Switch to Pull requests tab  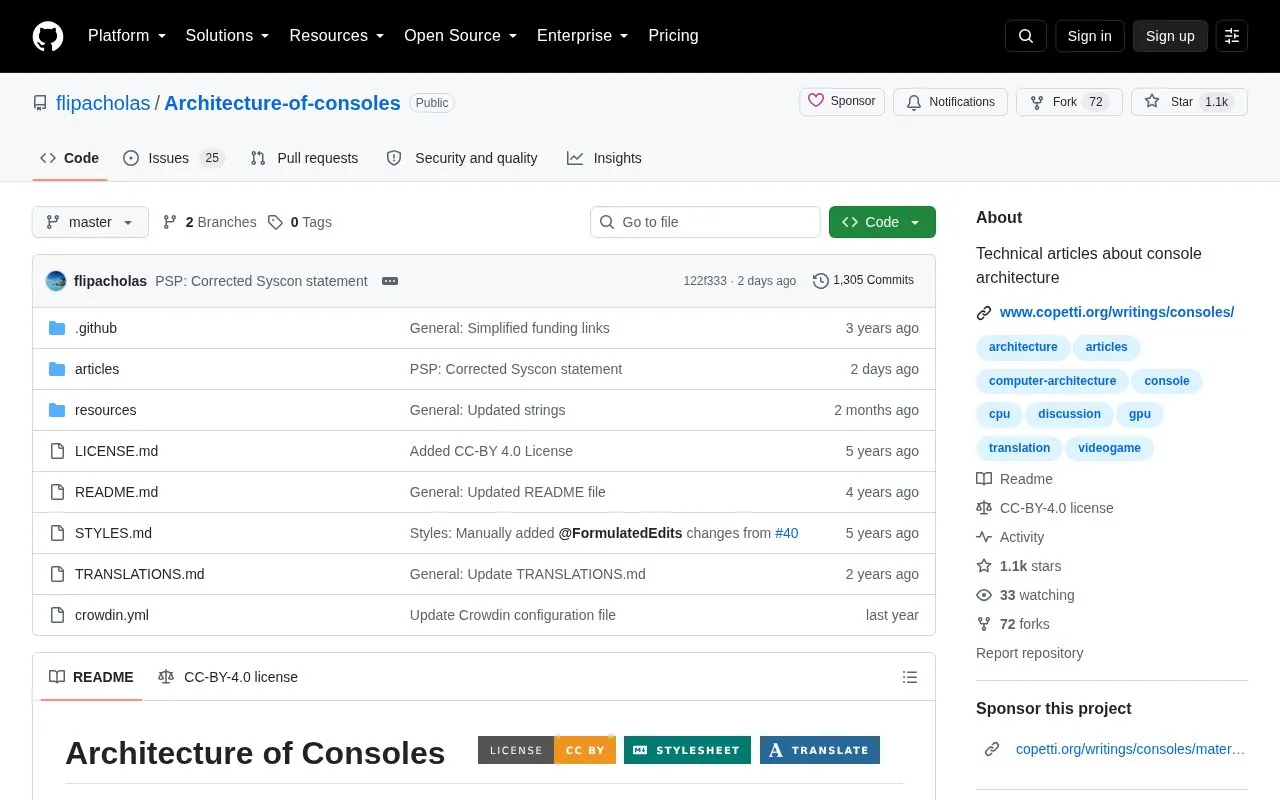pyautogui.click(x=304, y=158)
